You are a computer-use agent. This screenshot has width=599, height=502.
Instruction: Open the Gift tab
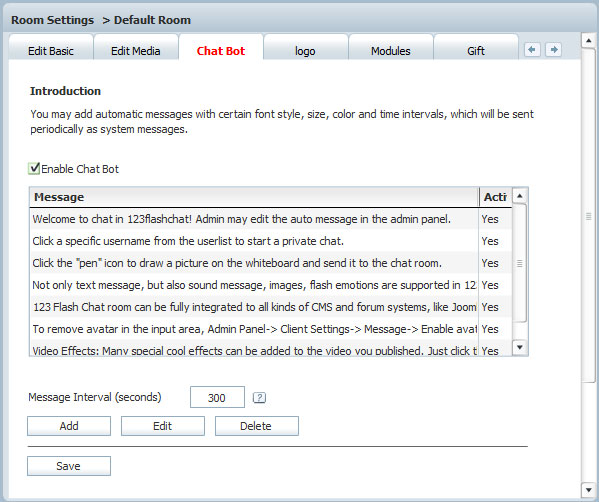point(476,51)
